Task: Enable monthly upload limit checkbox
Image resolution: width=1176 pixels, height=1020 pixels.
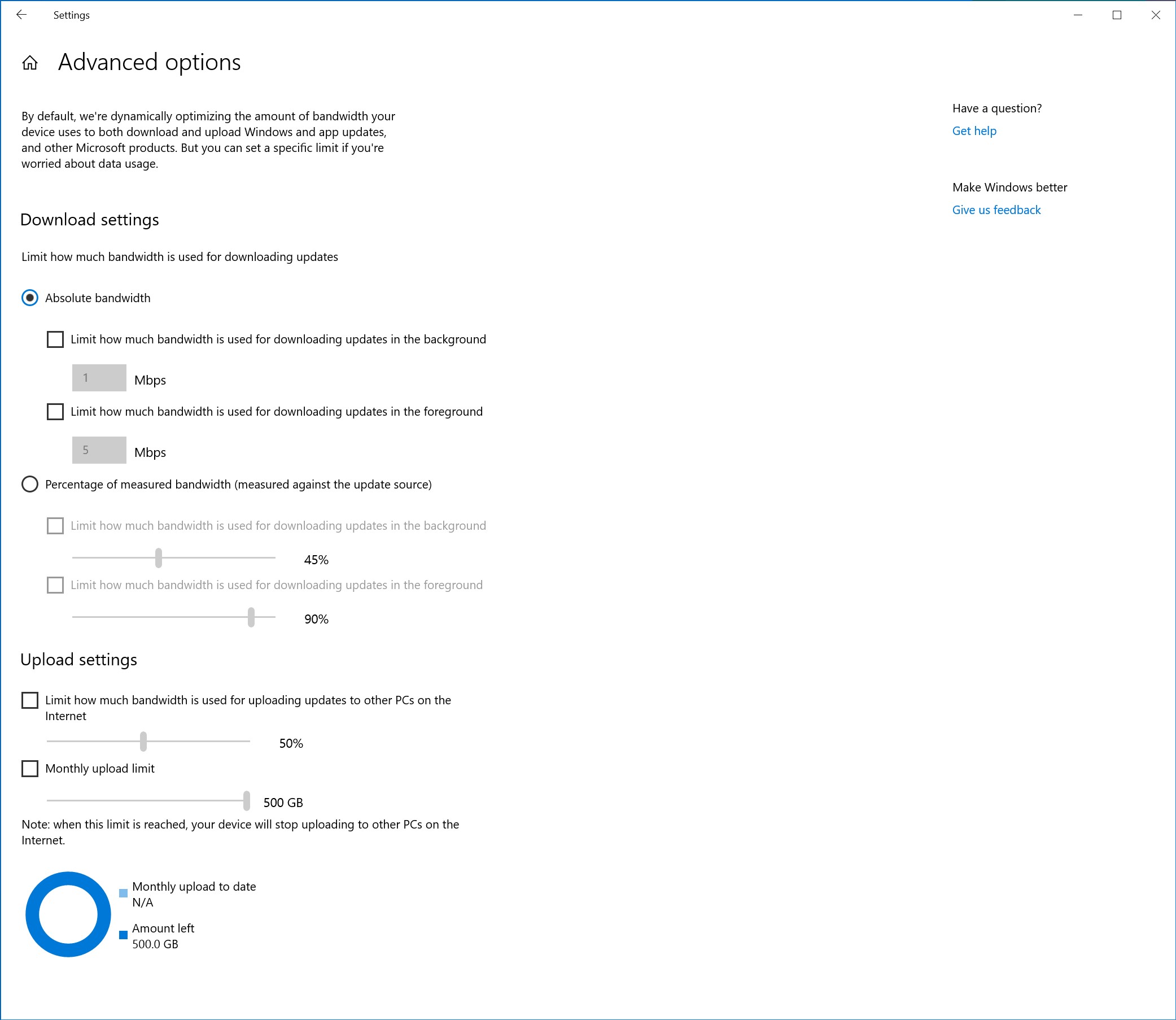Action: tap(31, 768)
